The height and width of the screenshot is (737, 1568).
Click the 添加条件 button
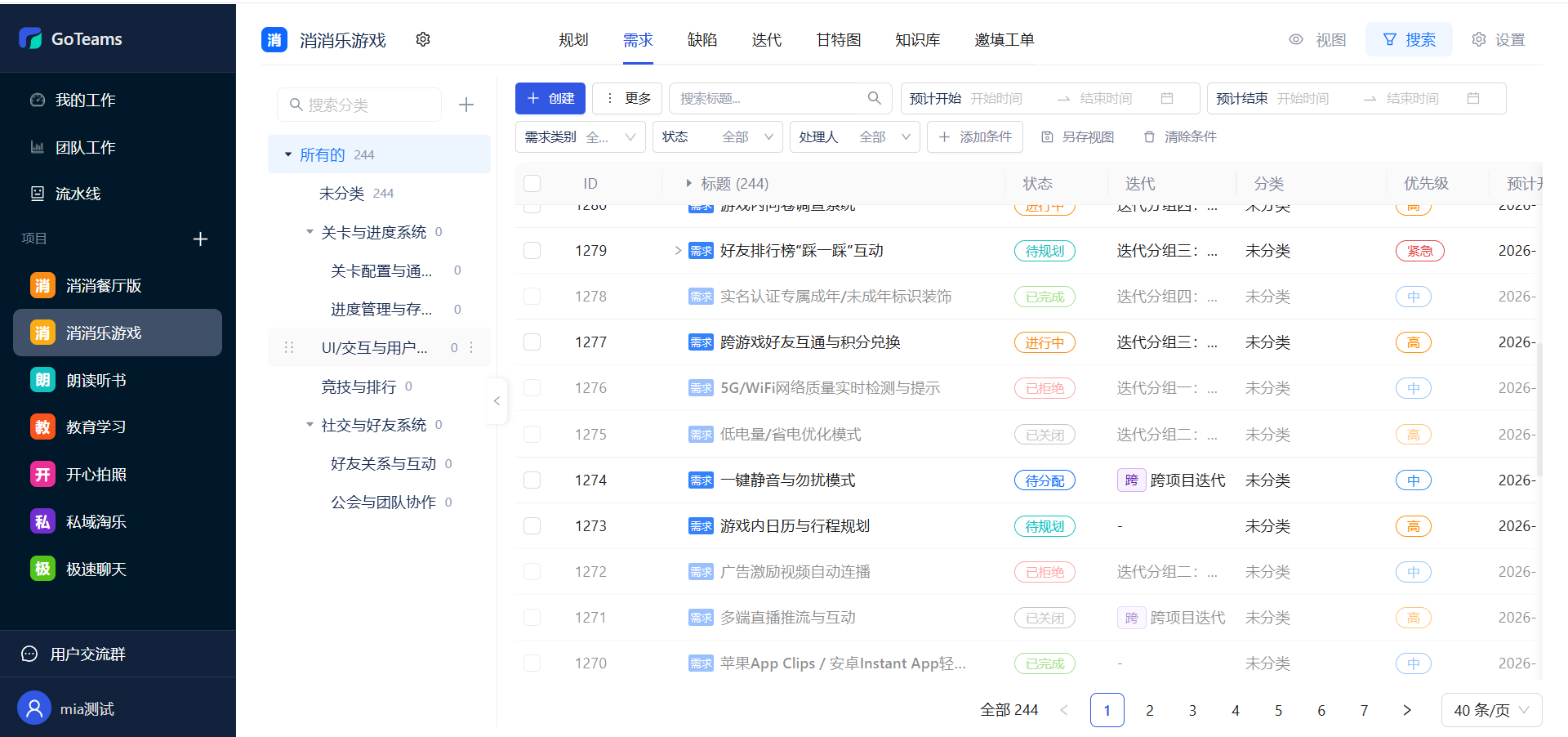tap(975, 136)
